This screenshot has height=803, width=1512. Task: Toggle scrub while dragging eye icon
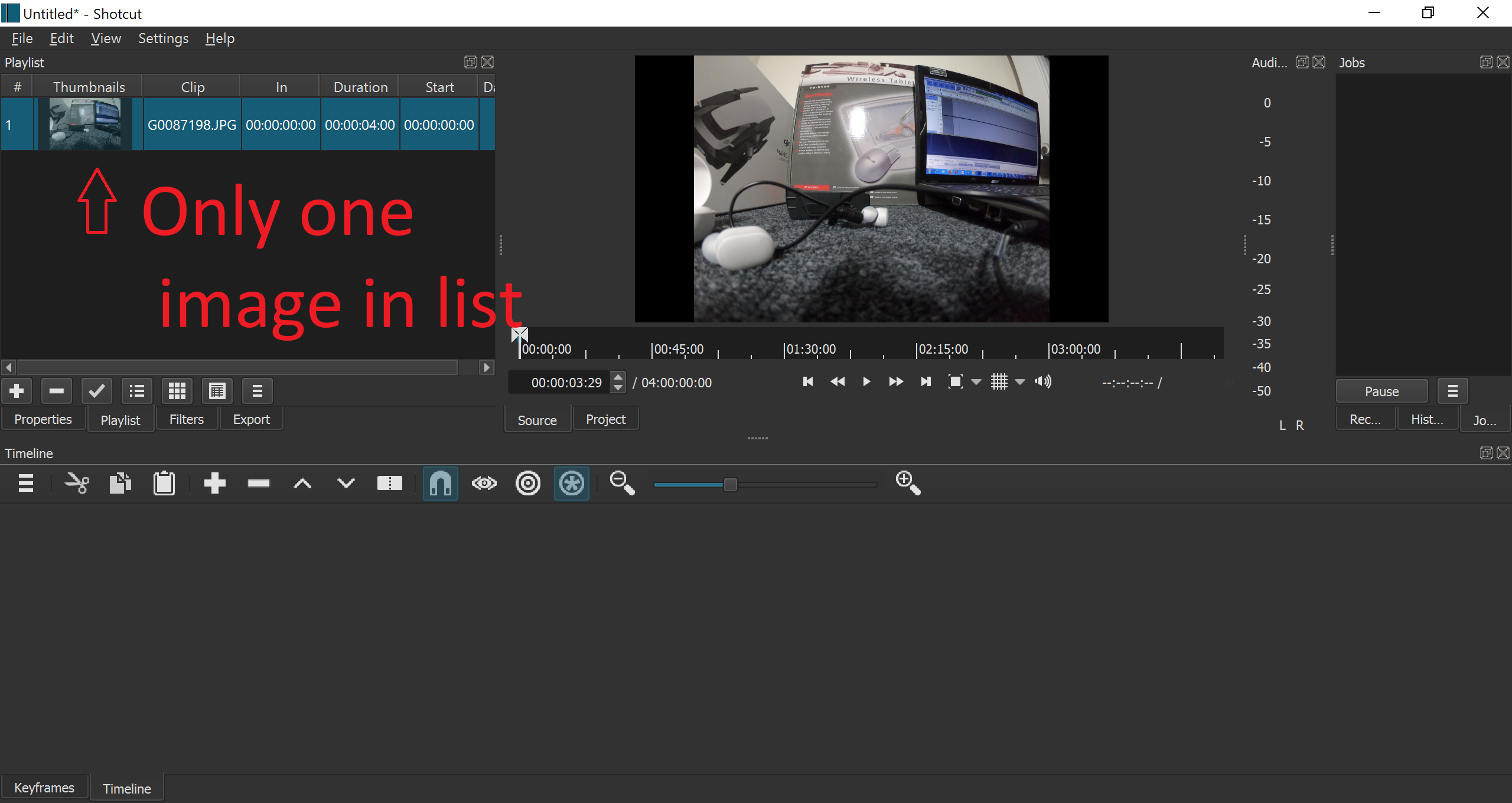[x=484, y=484]
